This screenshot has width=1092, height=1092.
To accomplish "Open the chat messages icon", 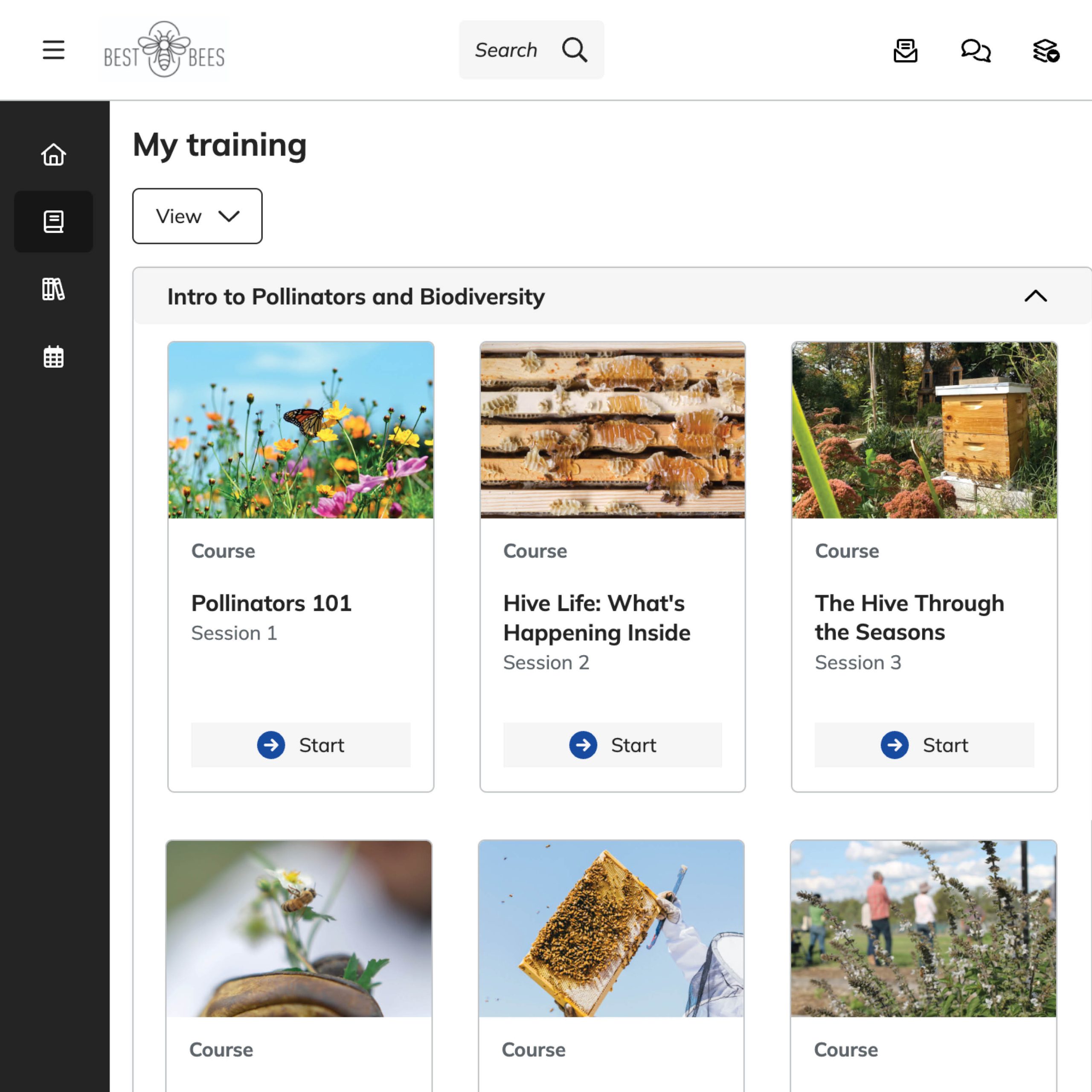I will [x=976, y=50].
